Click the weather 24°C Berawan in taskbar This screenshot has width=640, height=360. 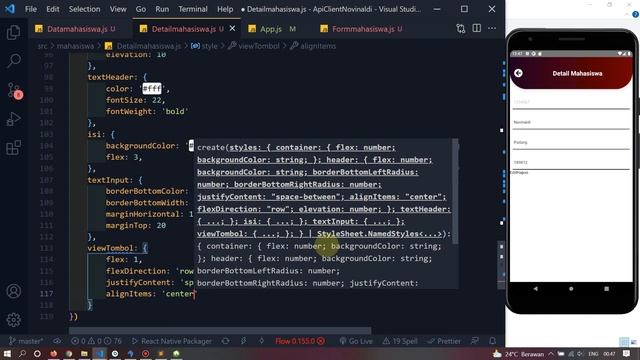pos(518,354)
